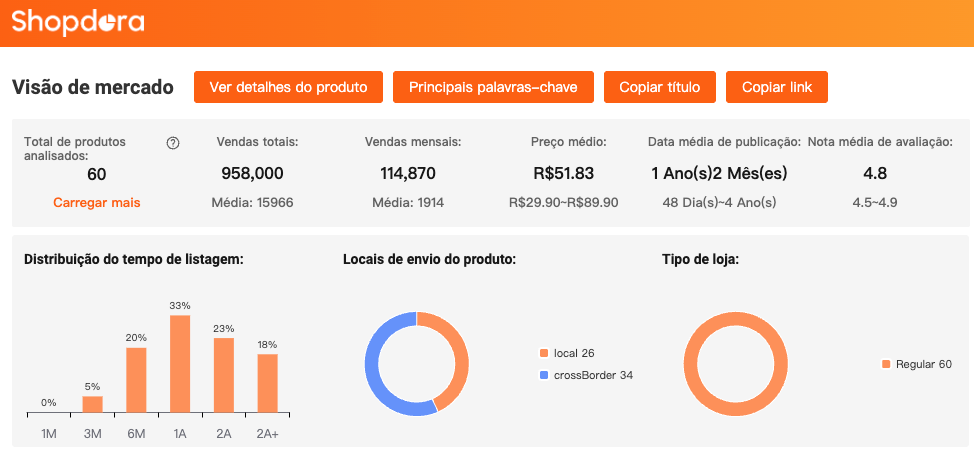Viewport: 974px width, 455px height.
Task: Click the blue crossBorder donut segment
Action: coord(378,365)
